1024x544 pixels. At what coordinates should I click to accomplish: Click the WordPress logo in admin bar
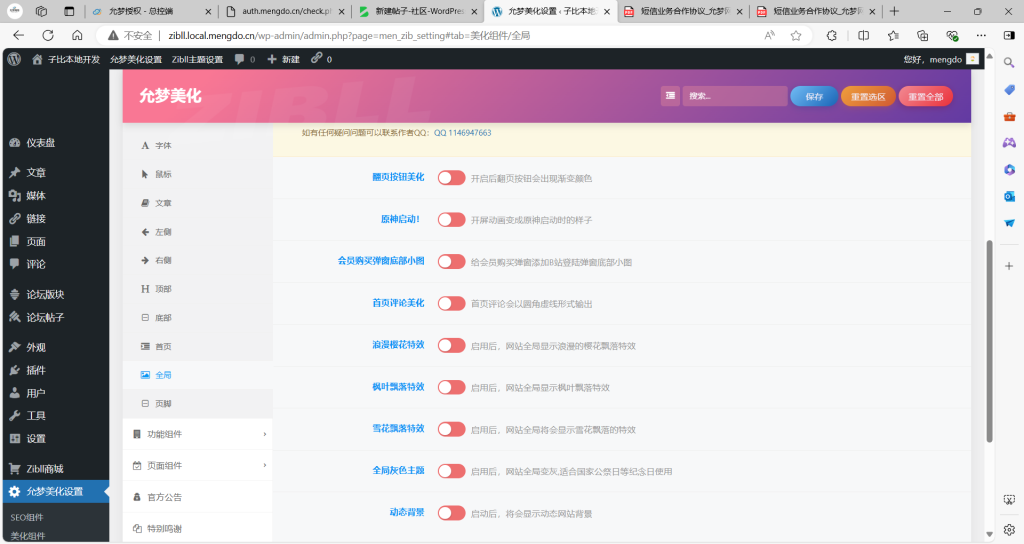tap(14, 59)
